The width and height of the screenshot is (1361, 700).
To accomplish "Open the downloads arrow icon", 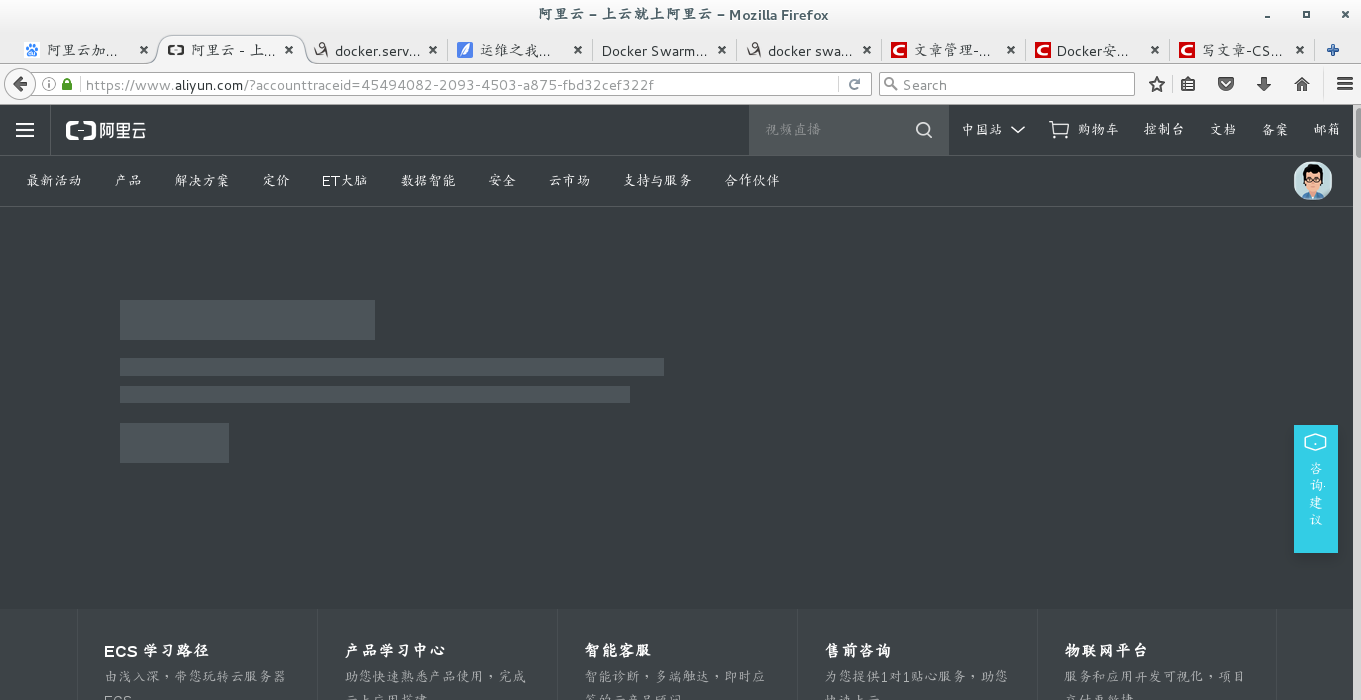I will click(x=1264, y=85).
